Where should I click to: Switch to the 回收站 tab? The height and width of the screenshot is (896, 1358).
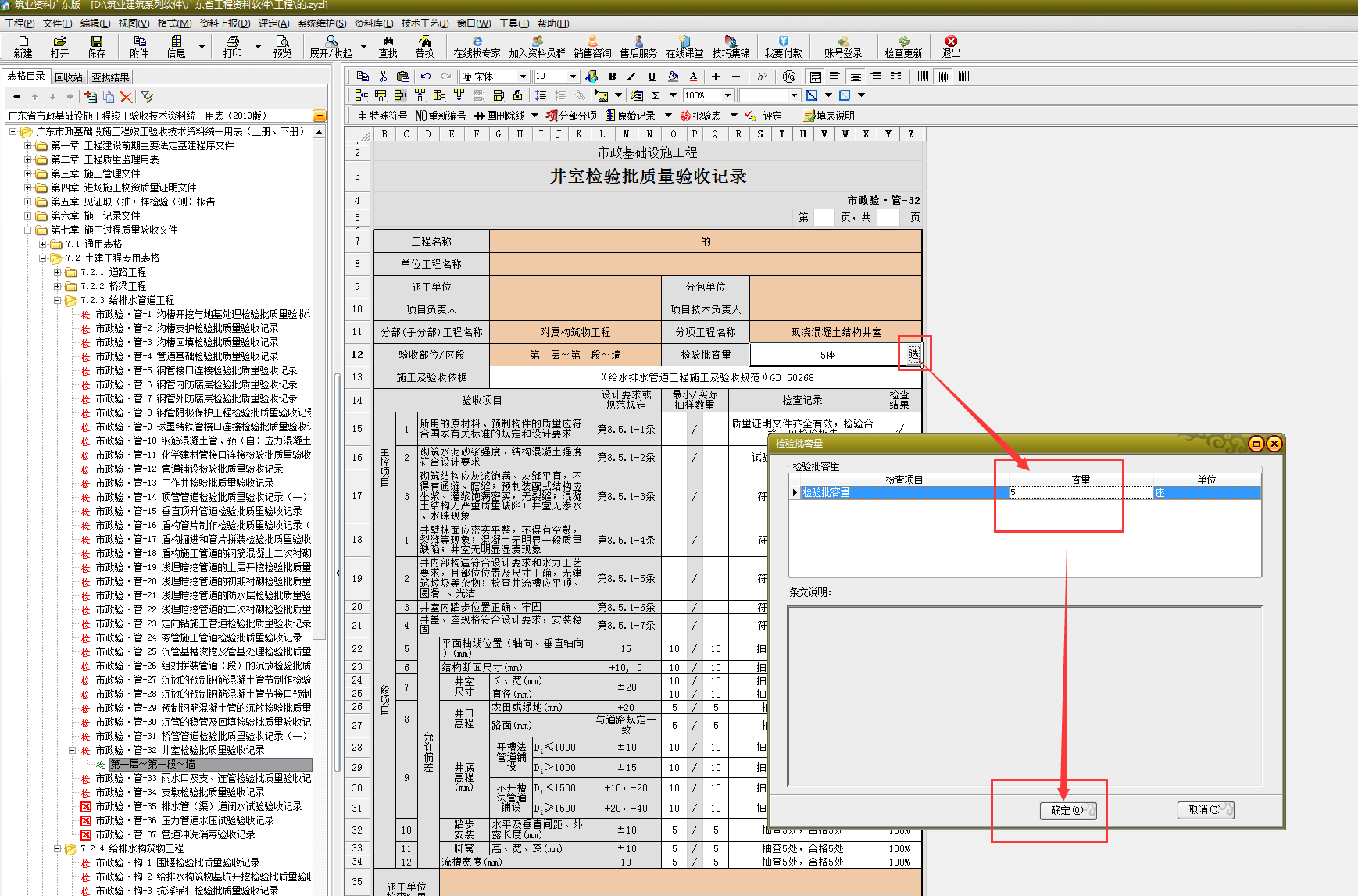69,77
